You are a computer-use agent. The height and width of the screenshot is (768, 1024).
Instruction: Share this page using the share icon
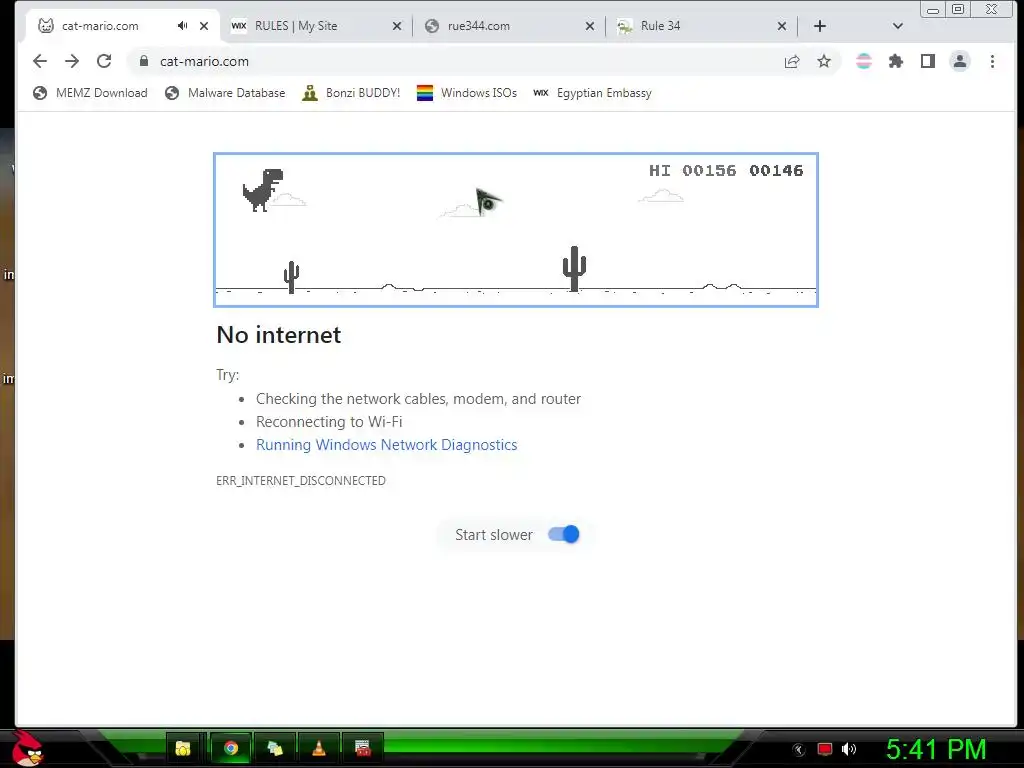click(792, 61)
